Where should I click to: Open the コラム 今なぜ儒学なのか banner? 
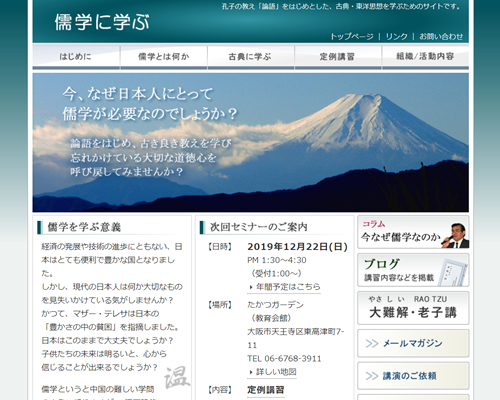click(413, 232)
